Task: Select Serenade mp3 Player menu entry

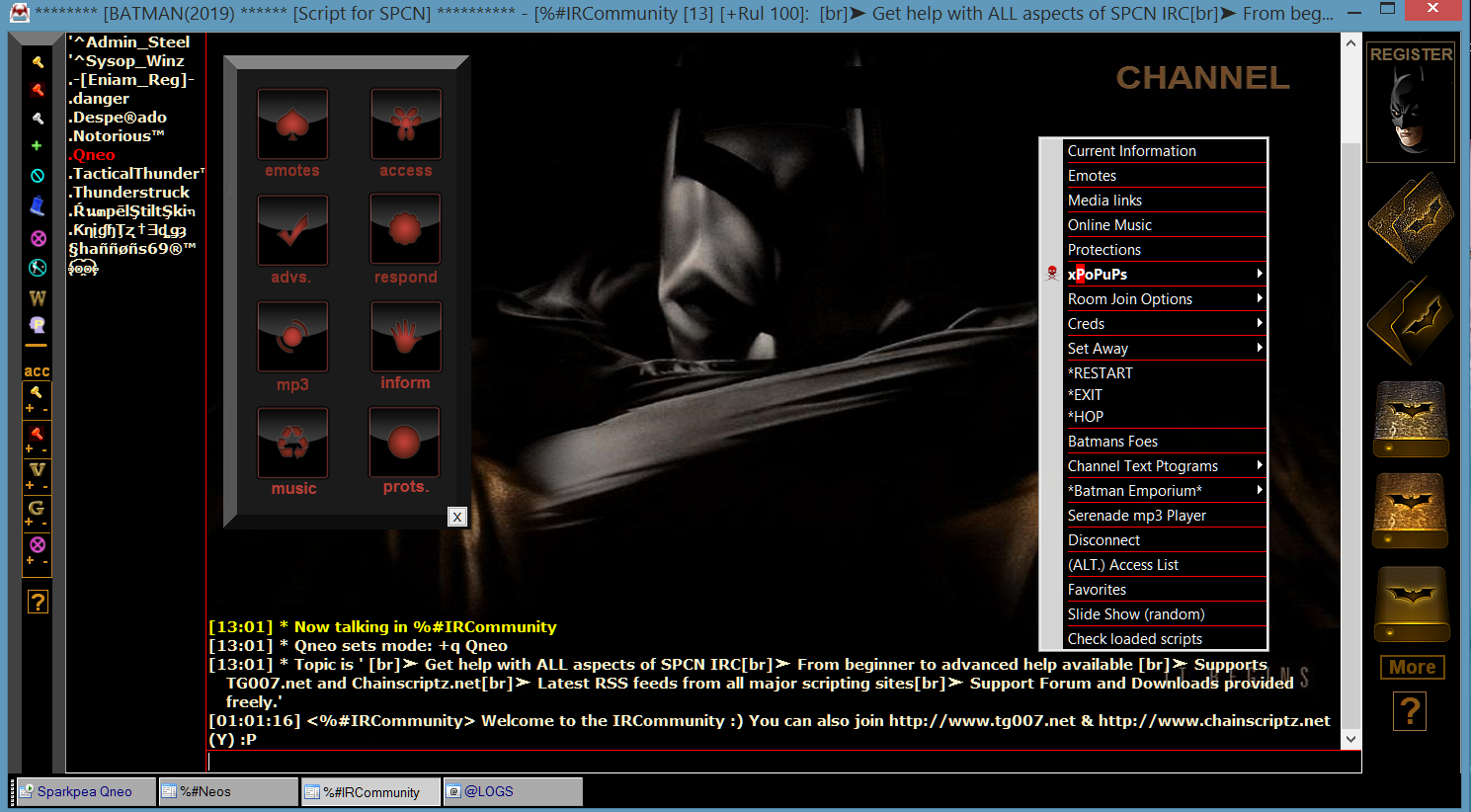Action: [x=1166, y=515]
